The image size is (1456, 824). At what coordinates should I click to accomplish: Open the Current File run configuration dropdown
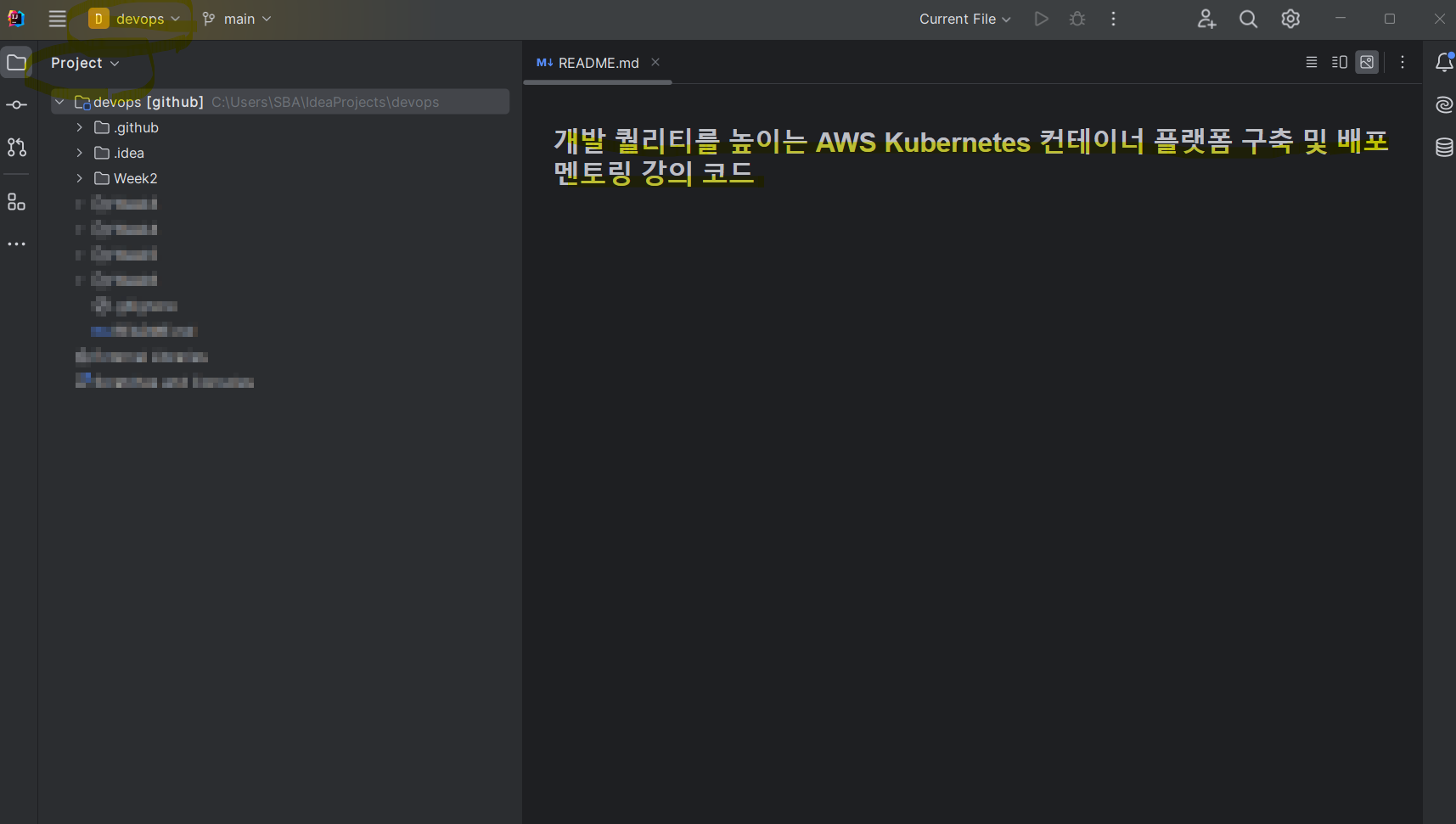[964, 19]
